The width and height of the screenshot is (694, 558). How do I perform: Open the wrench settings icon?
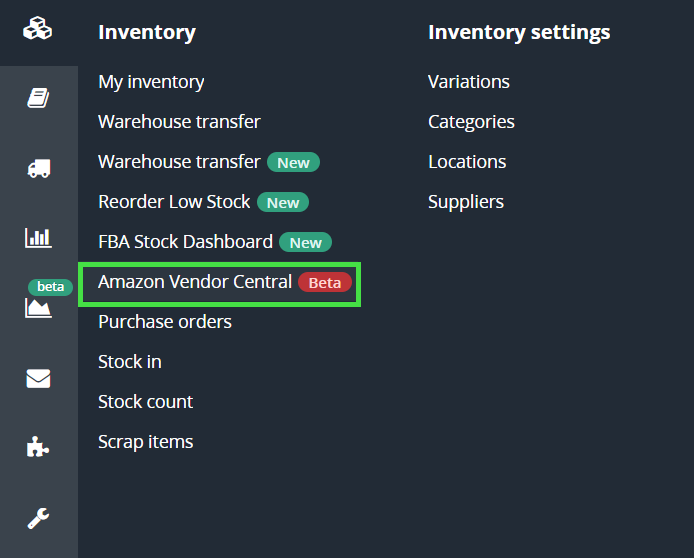click(x=38, y=518)
